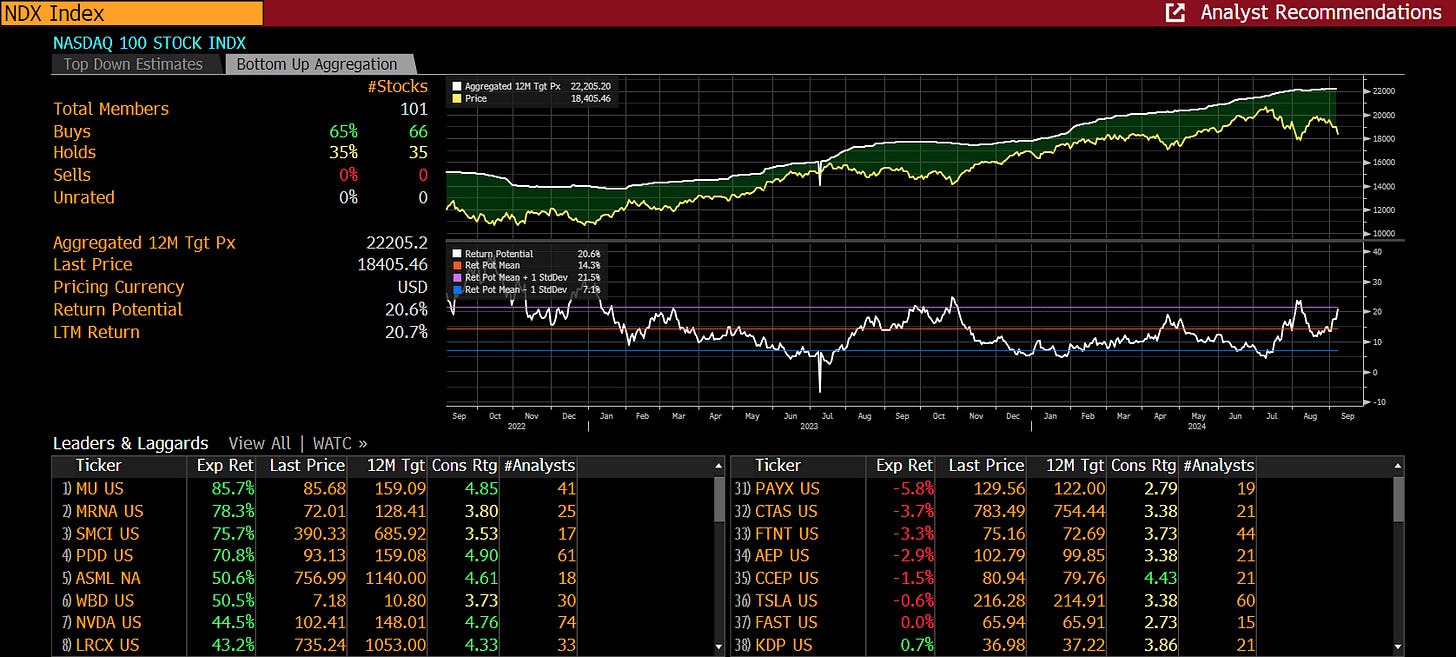Sort right table by Exp Ret header
This screenshot has height=657, width=1456.
(x=904, y=465)
